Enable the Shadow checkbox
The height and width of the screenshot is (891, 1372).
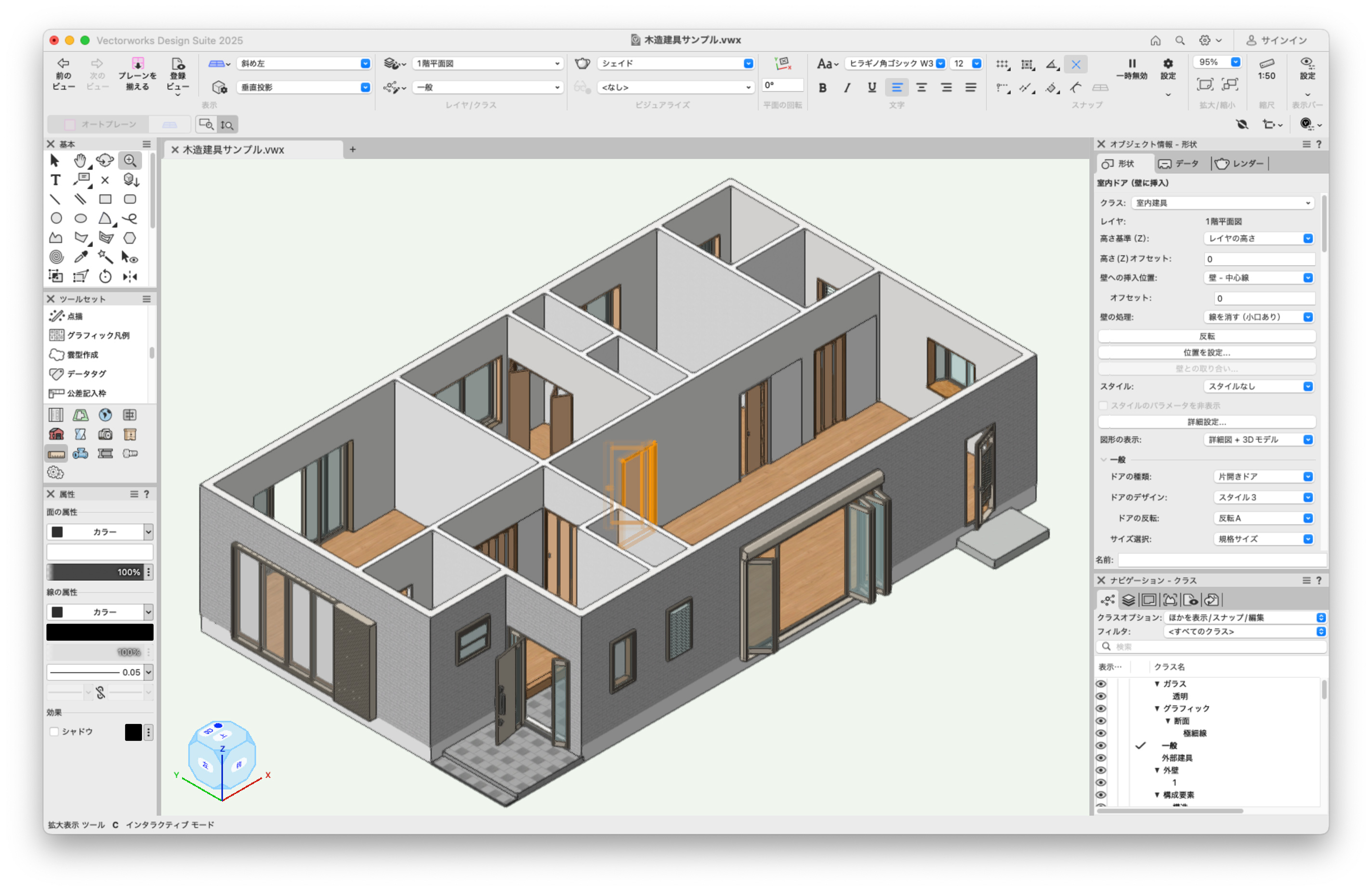click(x=55, y=732)
